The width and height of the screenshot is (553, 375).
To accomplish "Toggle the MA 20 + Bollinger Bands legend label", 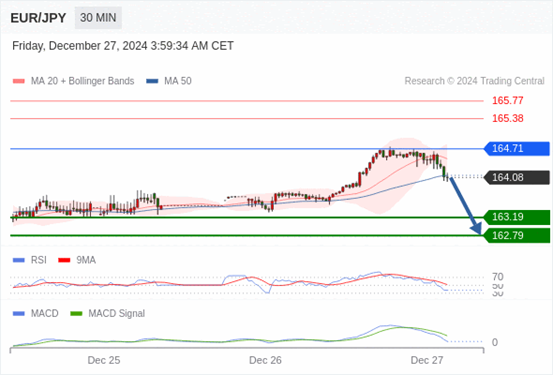I will point(83,81).
